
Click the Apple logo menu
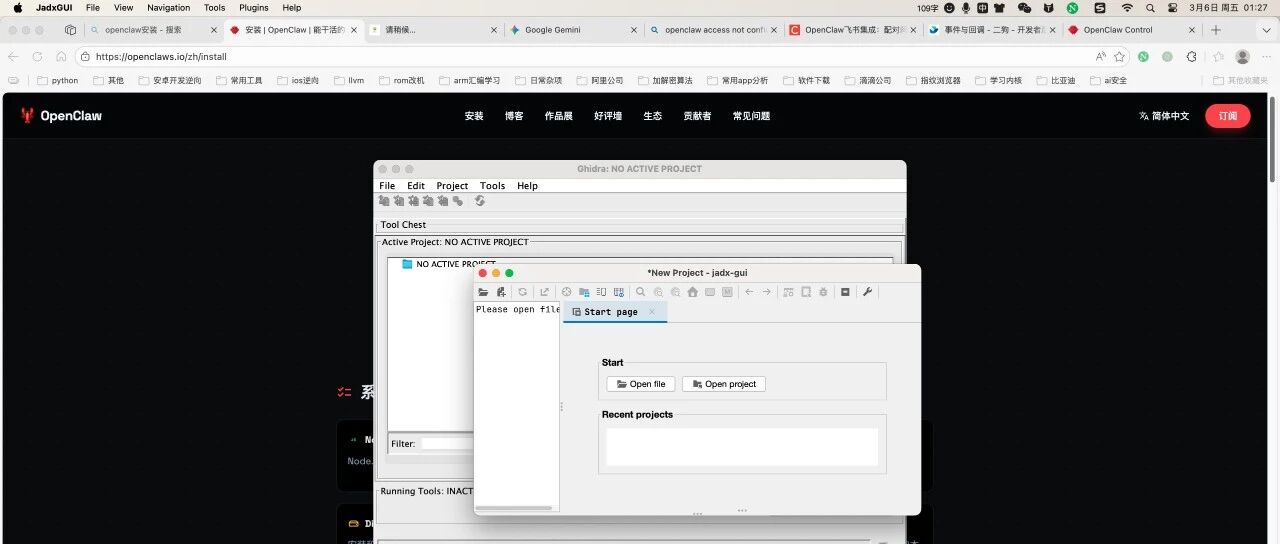pos(17,7)
